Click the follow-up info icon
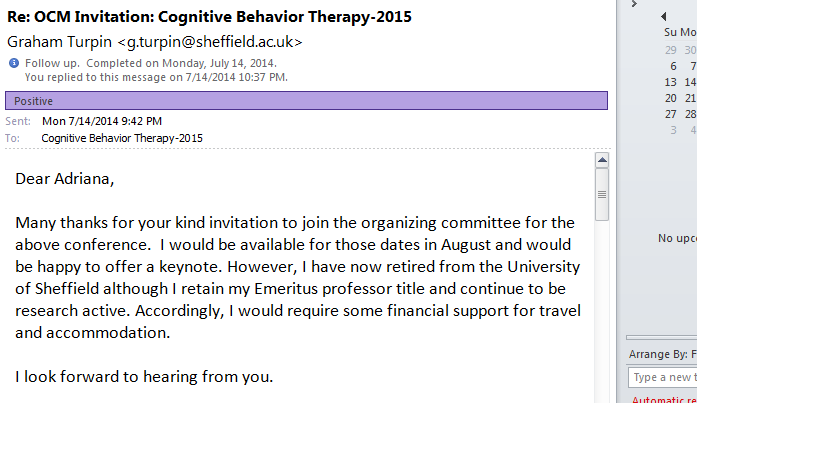819x460 pixels. point(14,63)
